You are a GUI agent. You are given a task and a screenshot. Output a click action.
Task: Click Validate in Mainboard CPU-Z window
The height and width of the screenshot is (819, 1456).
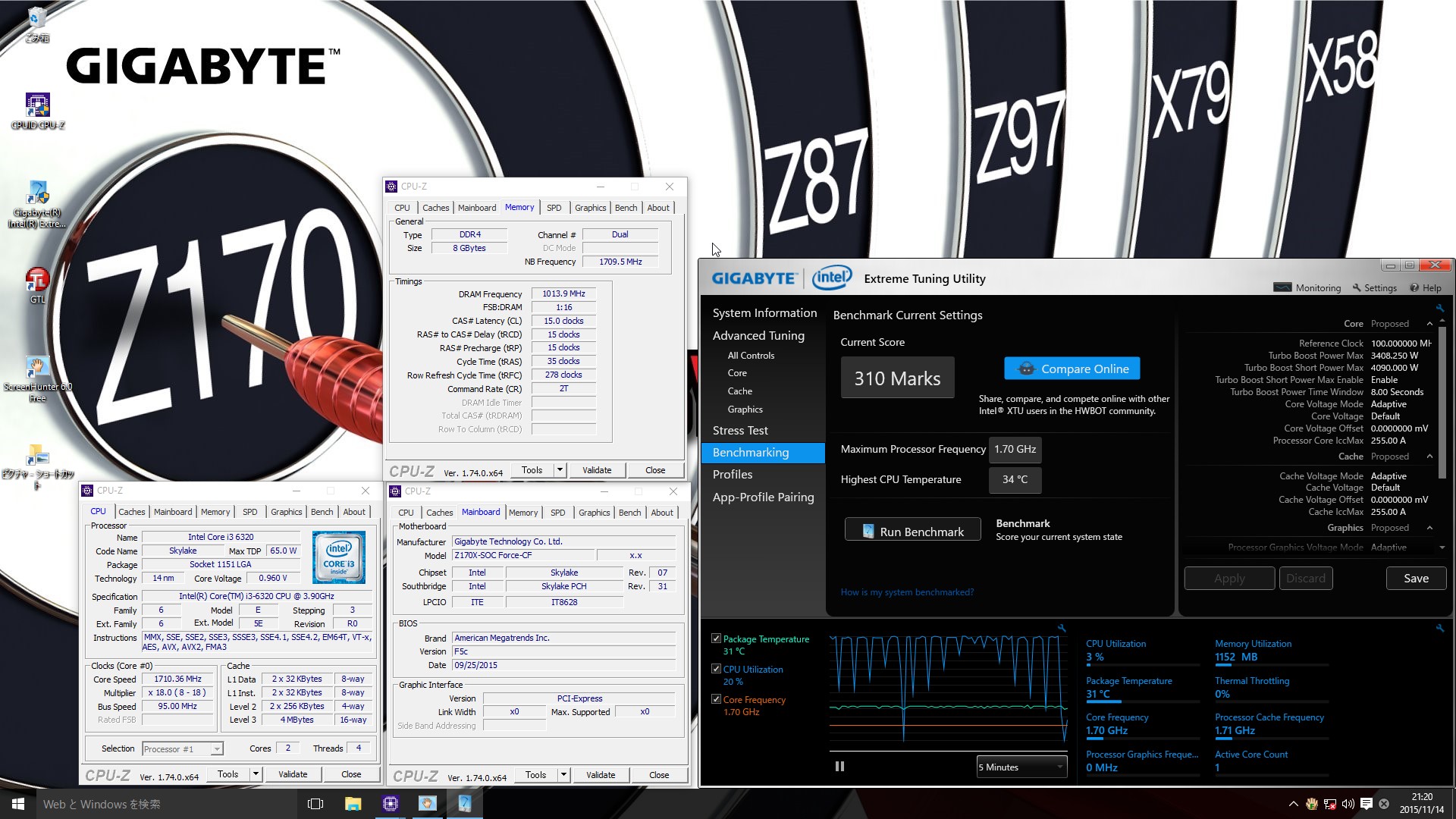(601, 775)
